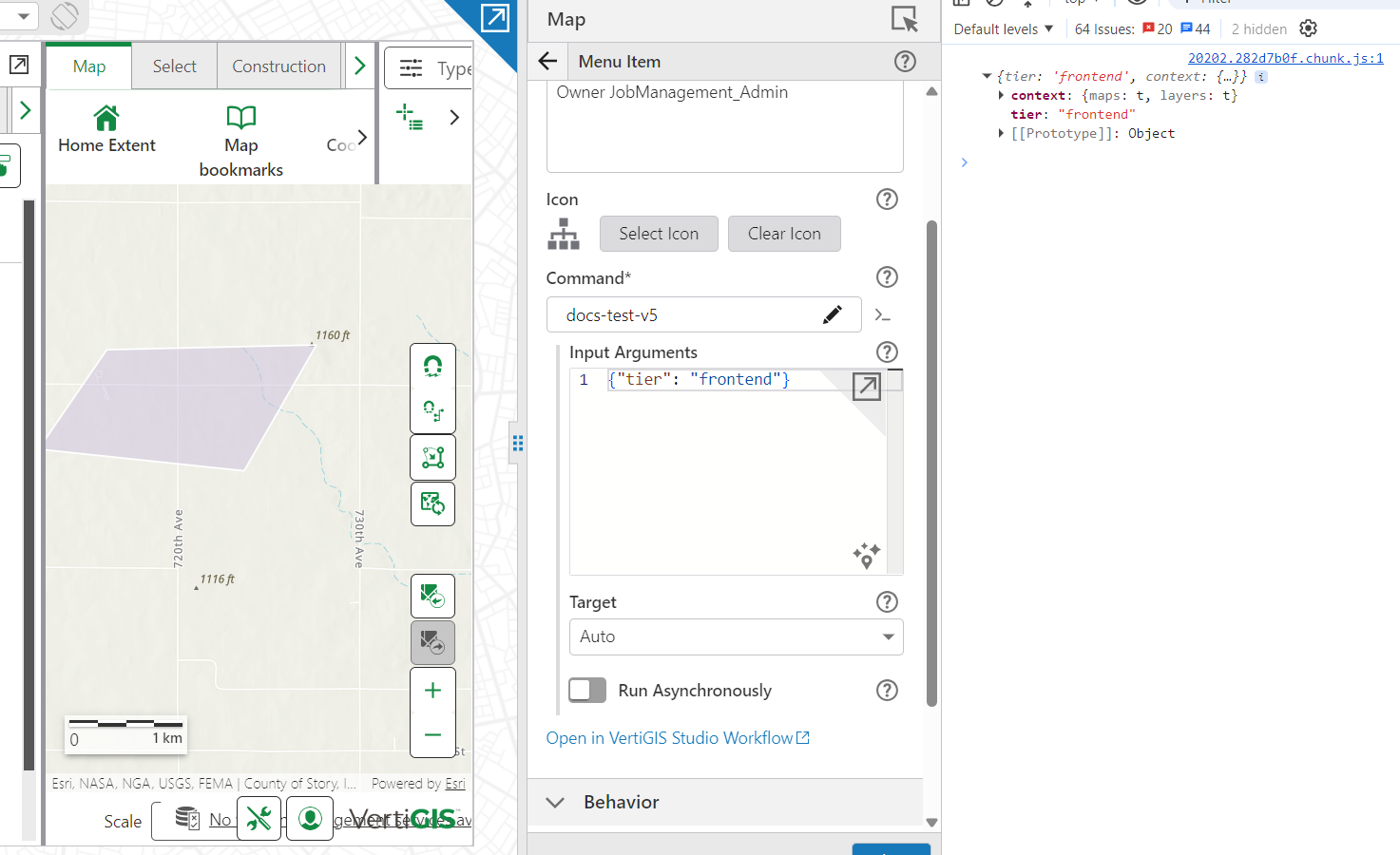The width and height of the screenshot is (1400, 855).
Task: Open Map bookmarks book icon
Action: pyautogui.click(x=241, y=118)
